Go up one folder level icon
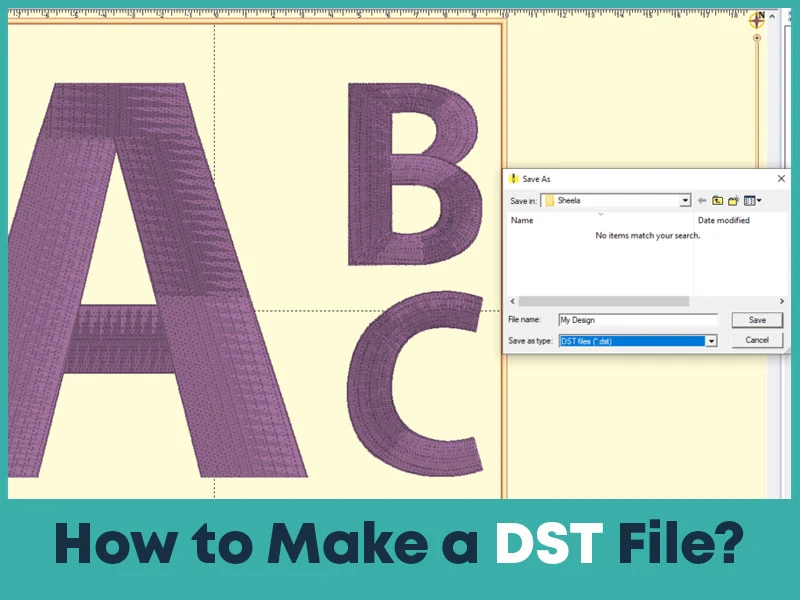 pos(717,201)
